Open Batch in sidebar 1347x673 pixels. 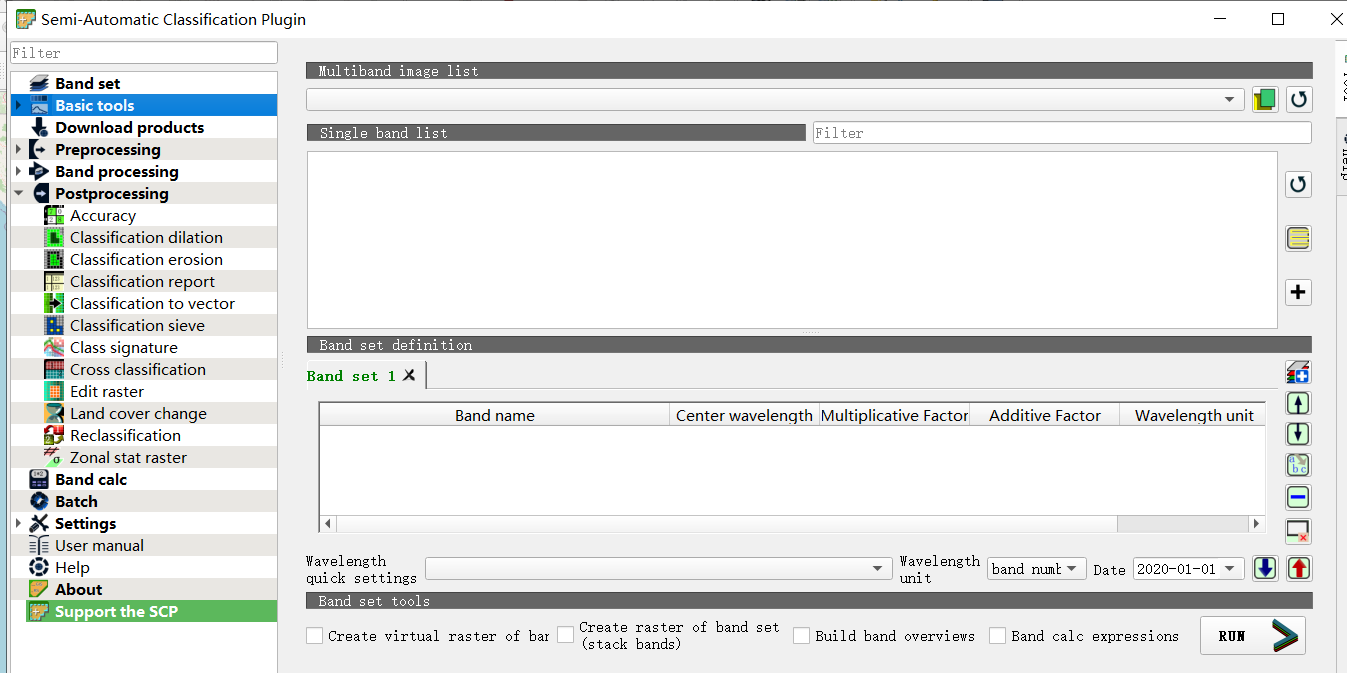coord(76,501)
